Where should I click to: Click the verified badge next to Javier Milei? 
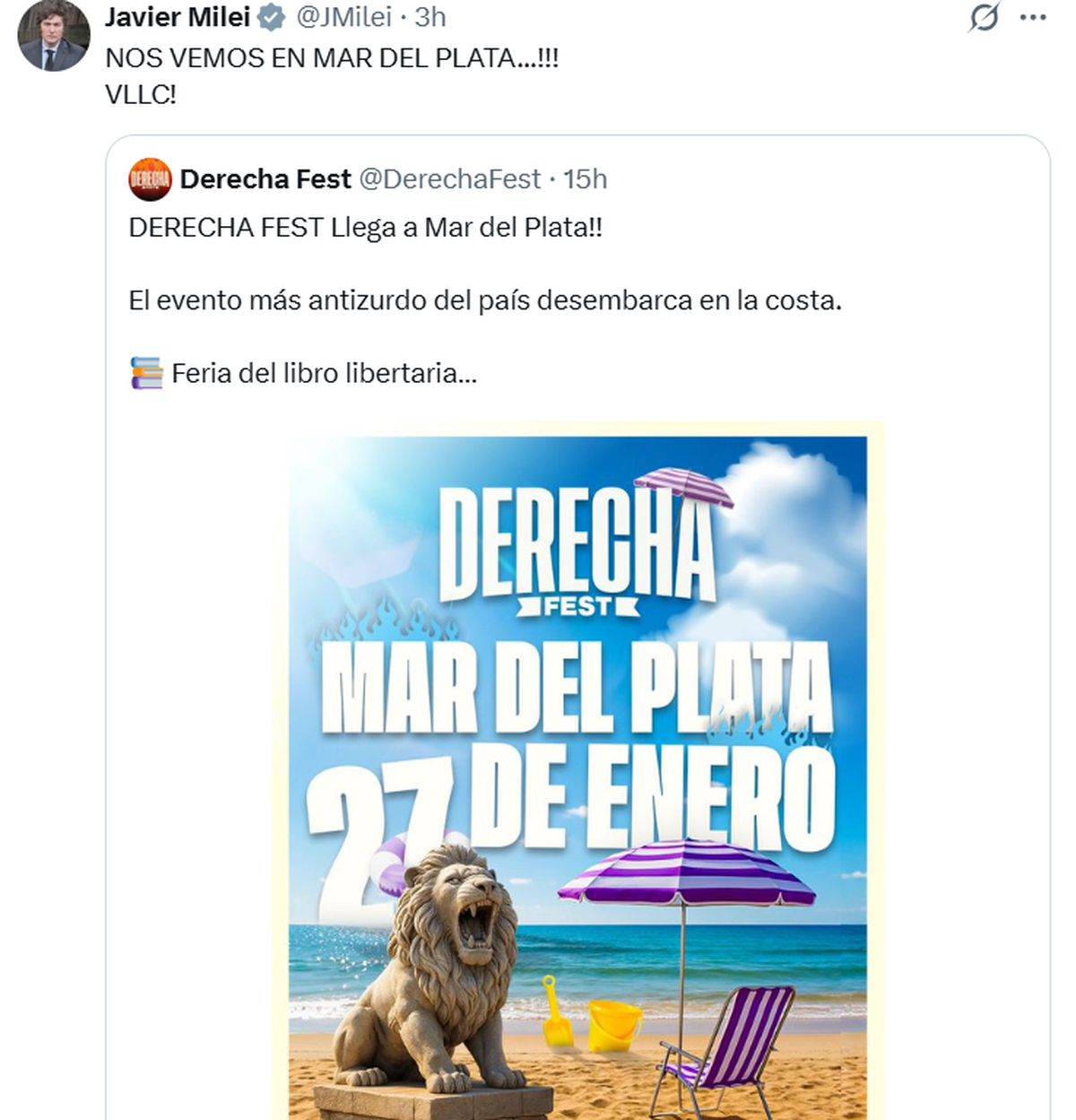pos(272,17)
